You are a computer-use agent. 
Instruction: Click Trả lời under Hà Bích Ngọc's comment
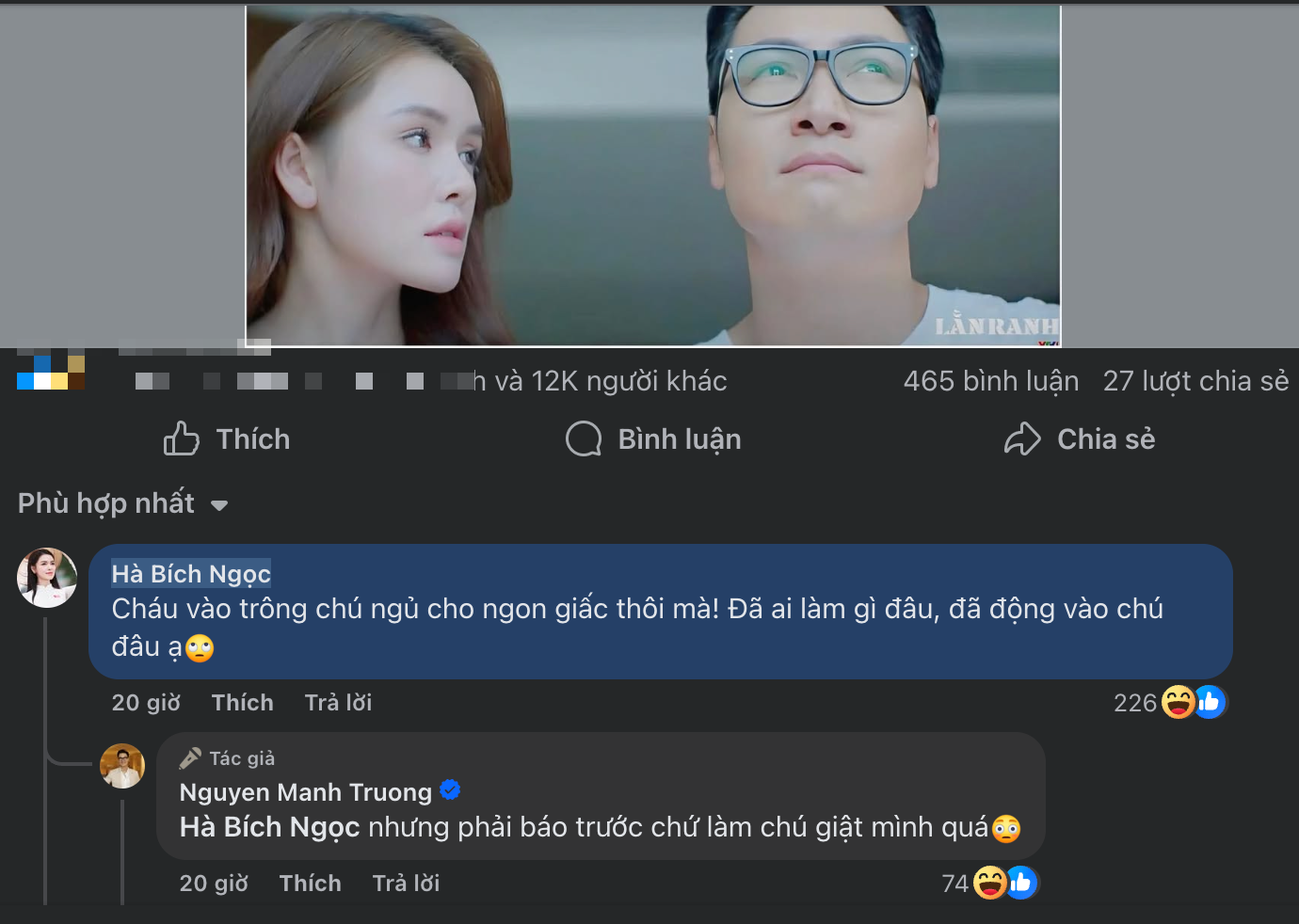pos(338,702)
